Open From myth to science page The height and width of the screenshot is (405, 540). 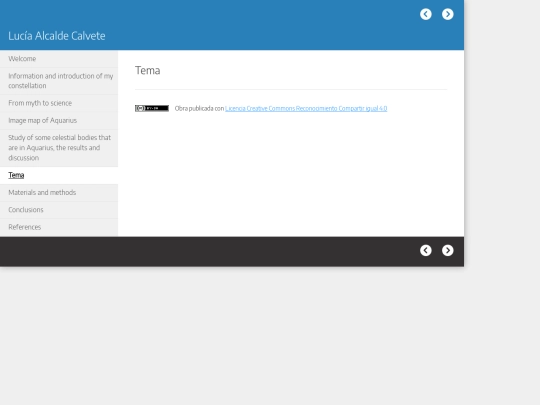click(x=59, y=103)
